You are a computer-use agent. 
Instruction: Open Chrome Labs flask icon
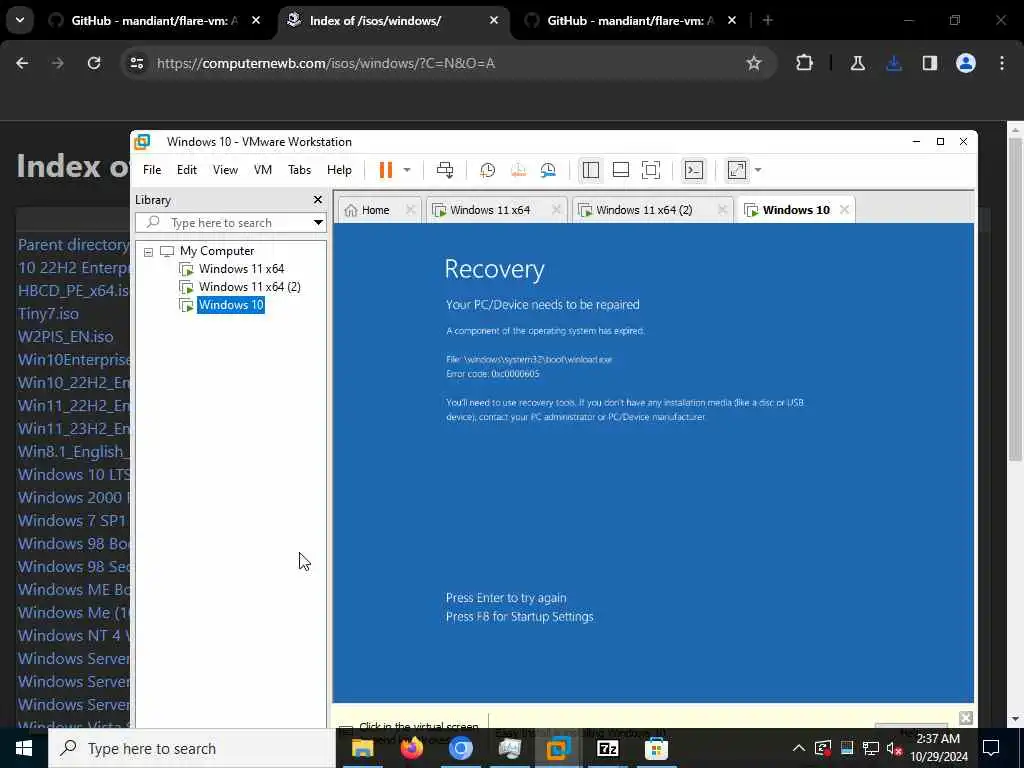coord(857,63)
